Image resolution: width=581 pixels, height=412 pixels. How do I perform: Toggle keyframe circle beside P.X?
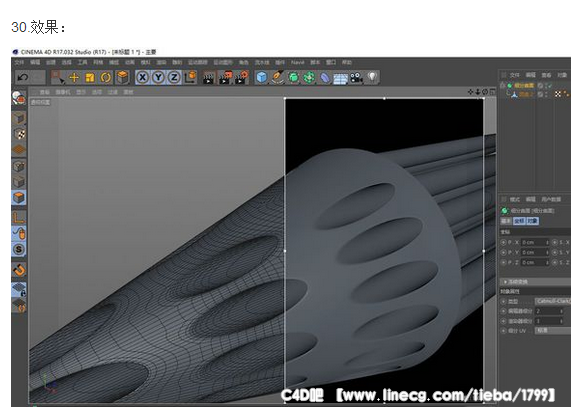(x=503, y=242)
